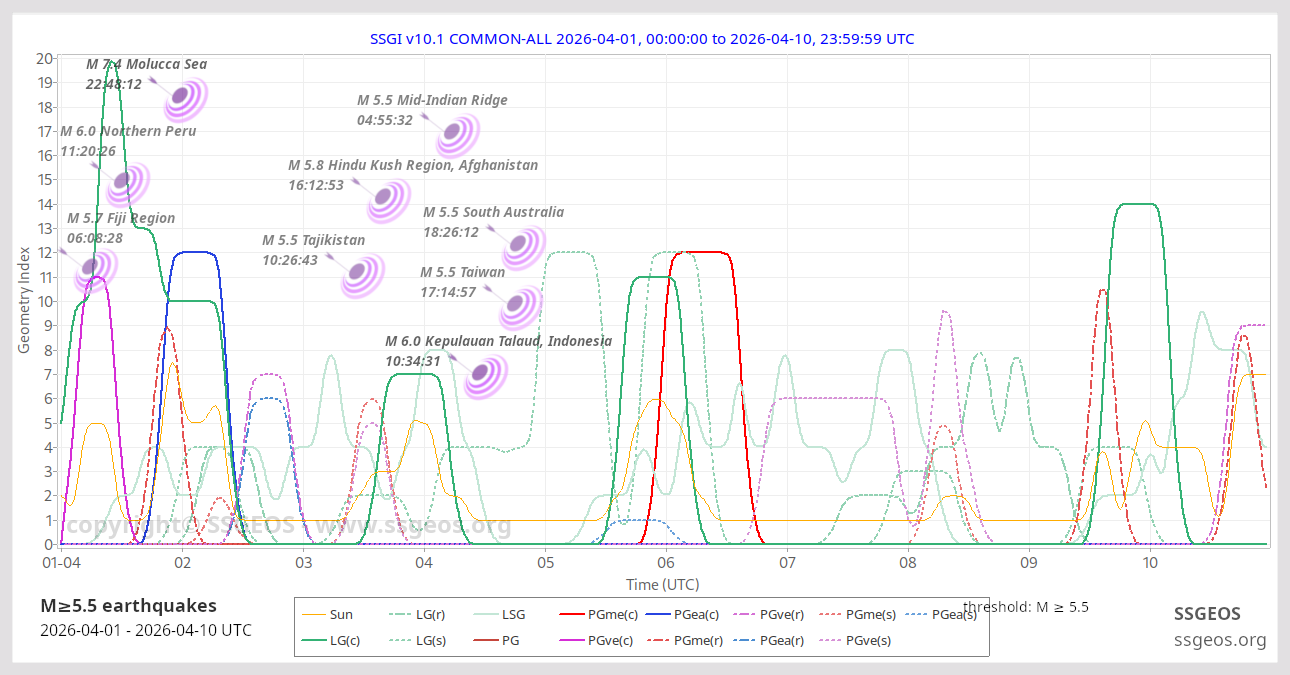Click the Geometry Index axis label
Image resolution: width=1290 pixels, height=675 pixels.
tap(24, 302)
